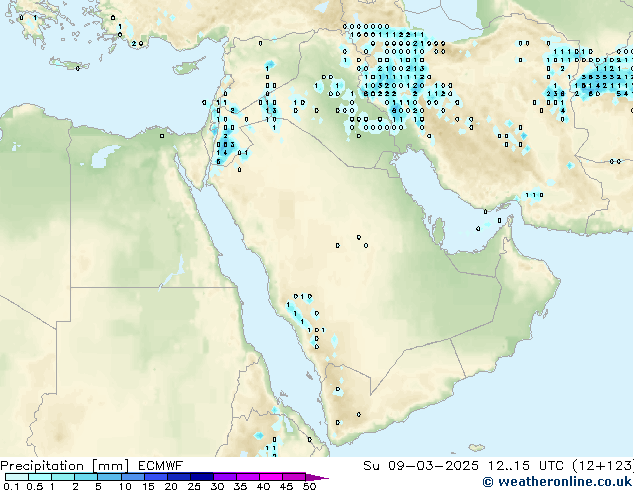Click the '12..15 UTC' time label
The width and height of the screenshot is (634, 490).
[x=526, y=466]
